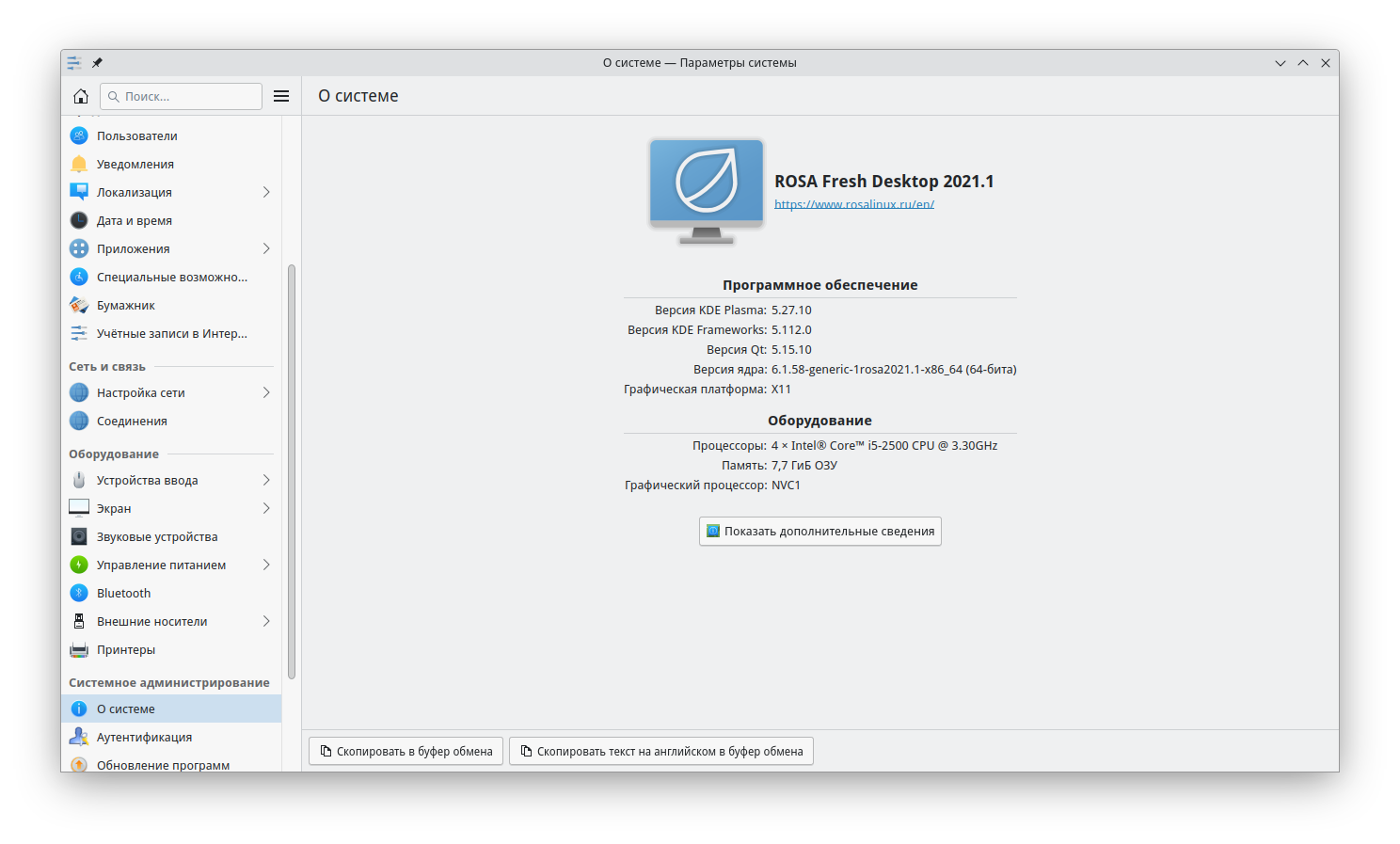Open the window menu icon in title bar
This screenshot has height=844, width=1400.
click(x=74, y=63)
